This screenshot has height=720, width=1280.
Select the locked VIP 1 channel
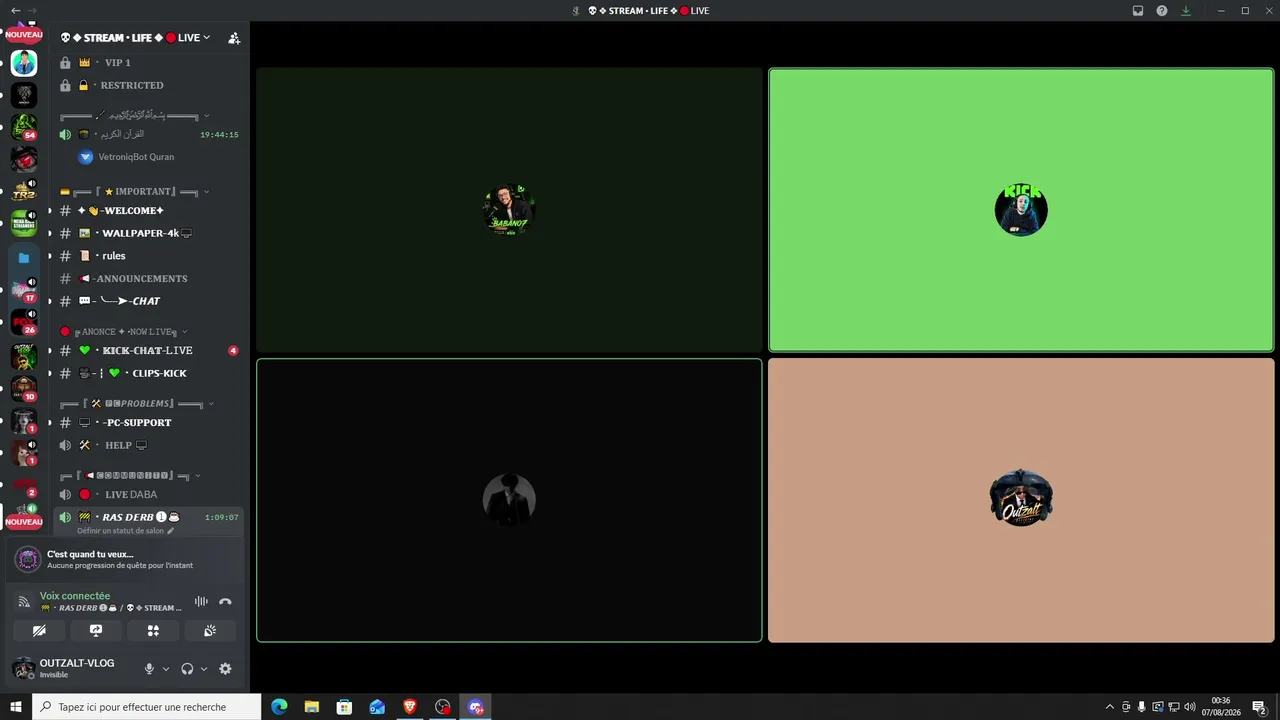coord(148,62)
